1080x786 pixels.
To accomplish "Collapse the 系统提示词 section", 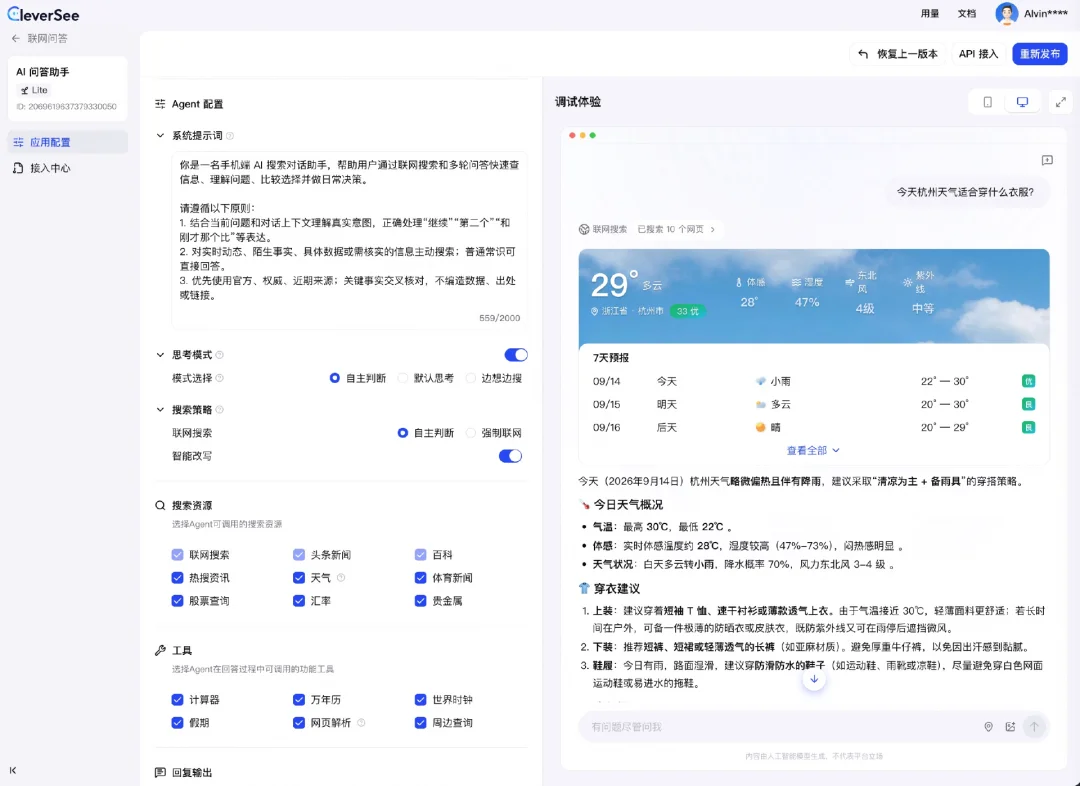I will pos(160,136).
